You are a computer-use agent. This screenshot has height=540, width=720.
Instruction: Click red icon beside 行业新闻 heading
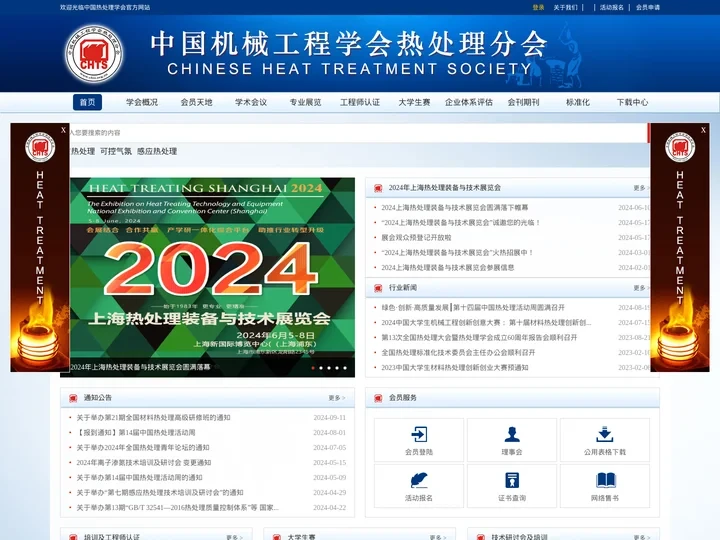pos(378,288)
